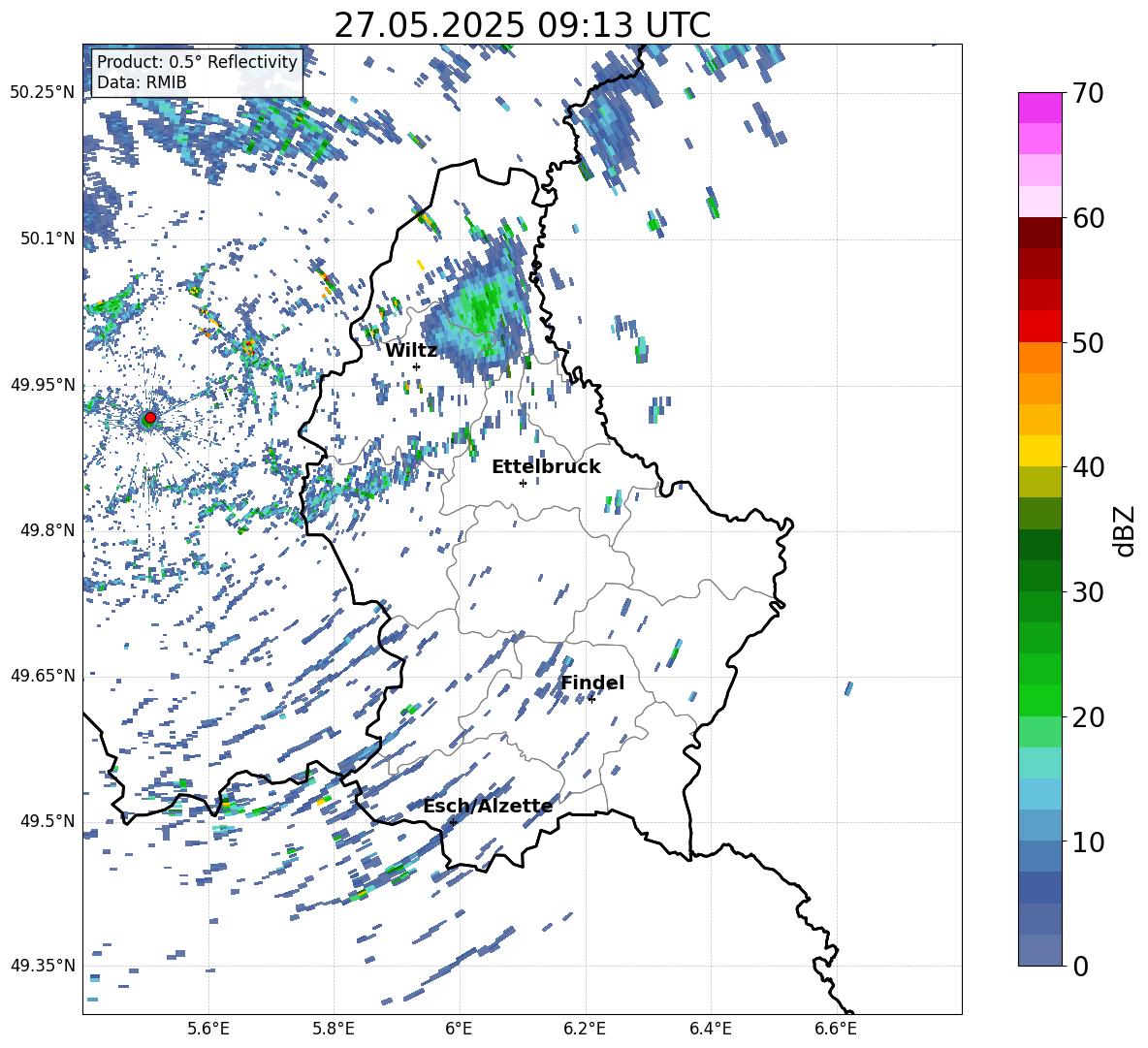Click the latitude label '49.65°N'
Image resolution: width=1148 pixels, height=1048 pixels.
pyautogui.click(x=43, y=675)
